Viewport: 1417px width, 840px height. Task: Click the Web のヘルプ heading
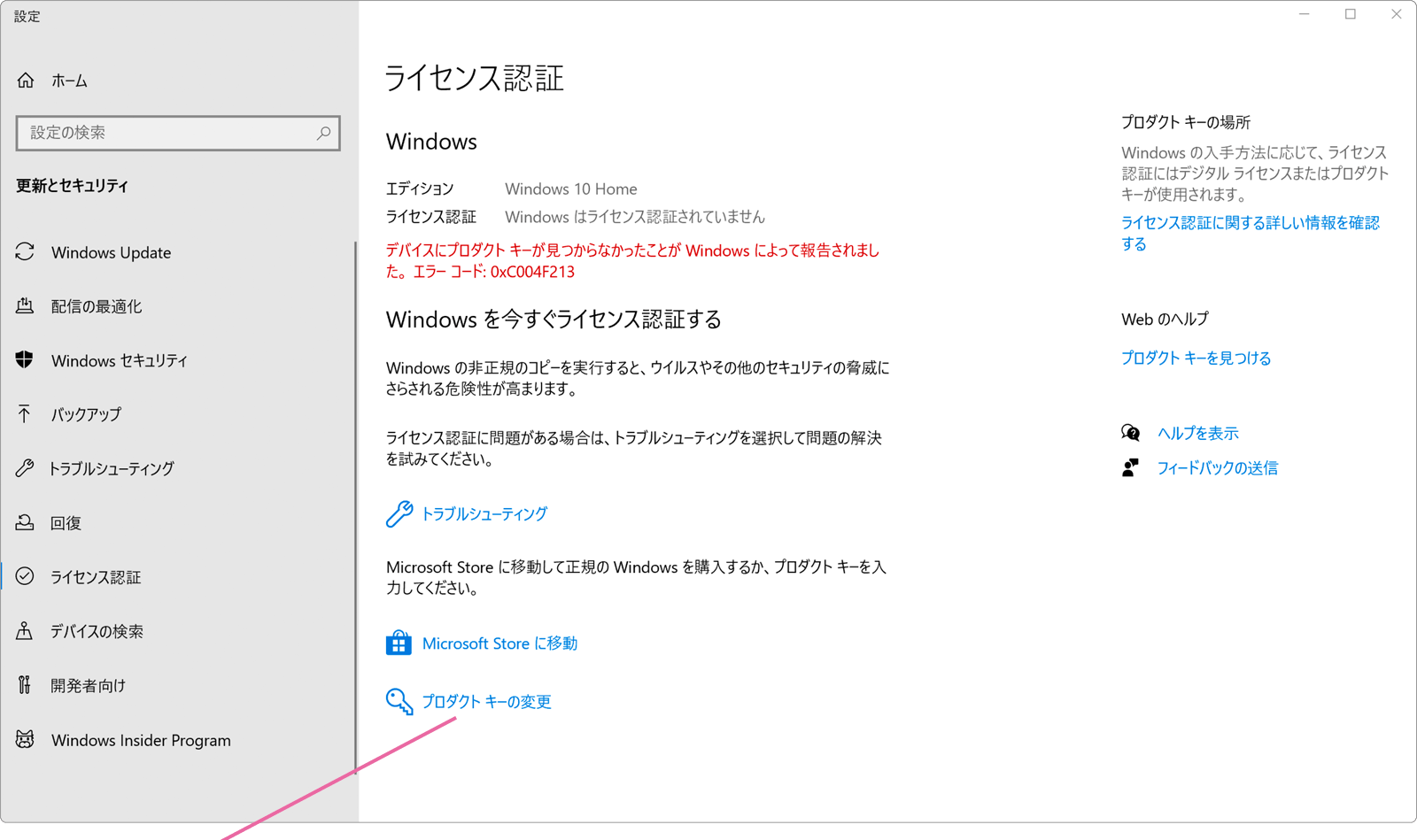click(x=1165, y=320)
